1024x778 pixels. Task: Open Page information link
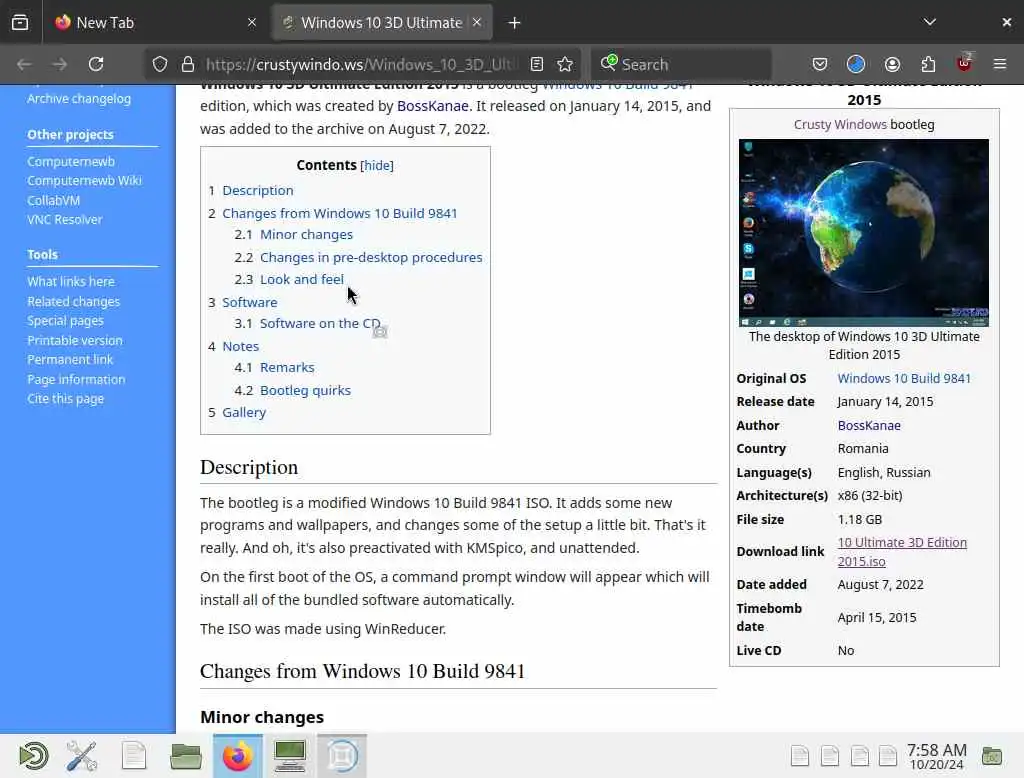coord(76,380)
